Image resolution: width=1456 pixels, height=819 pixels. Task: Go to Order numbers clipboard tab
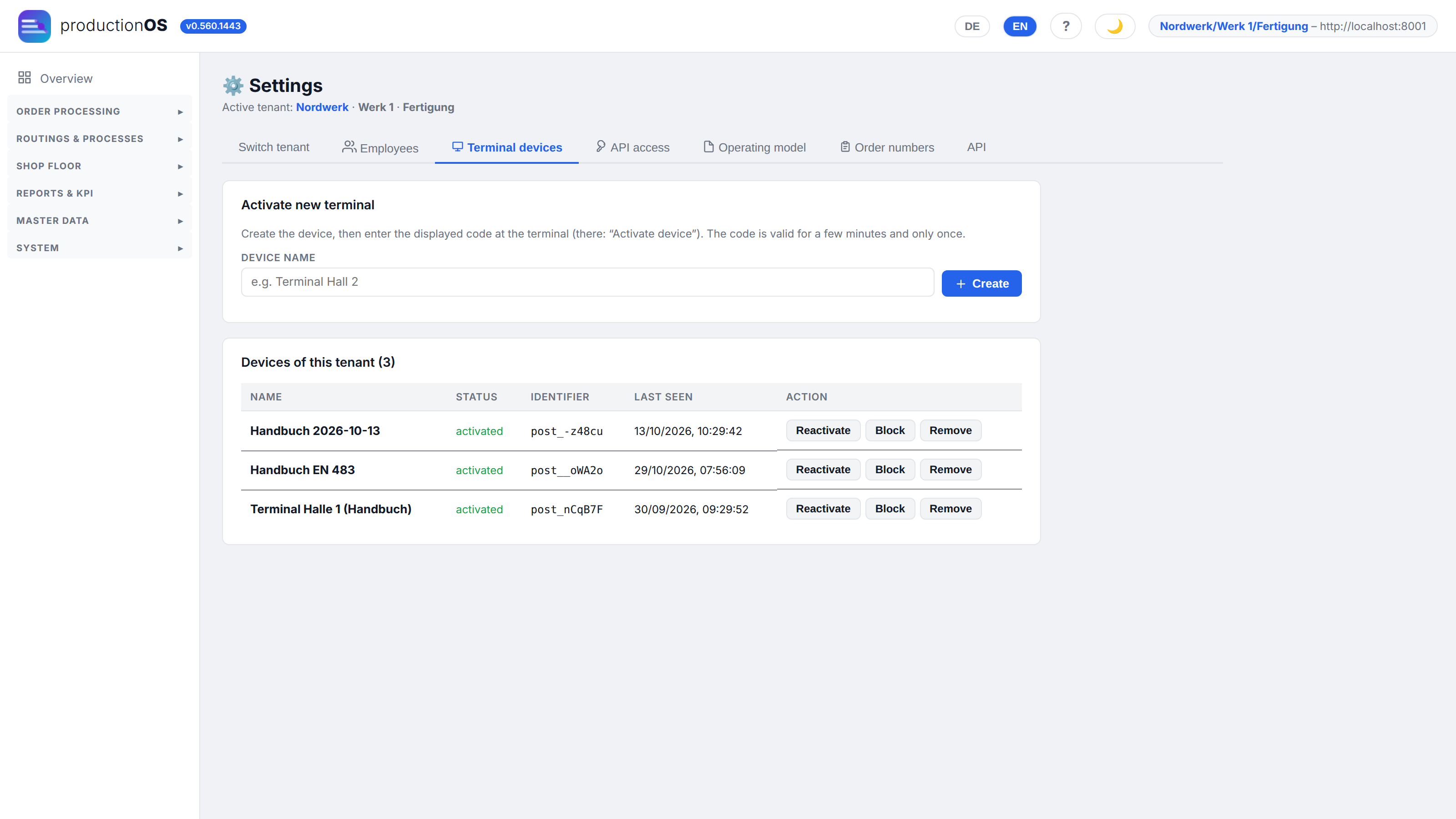point(887,147)
